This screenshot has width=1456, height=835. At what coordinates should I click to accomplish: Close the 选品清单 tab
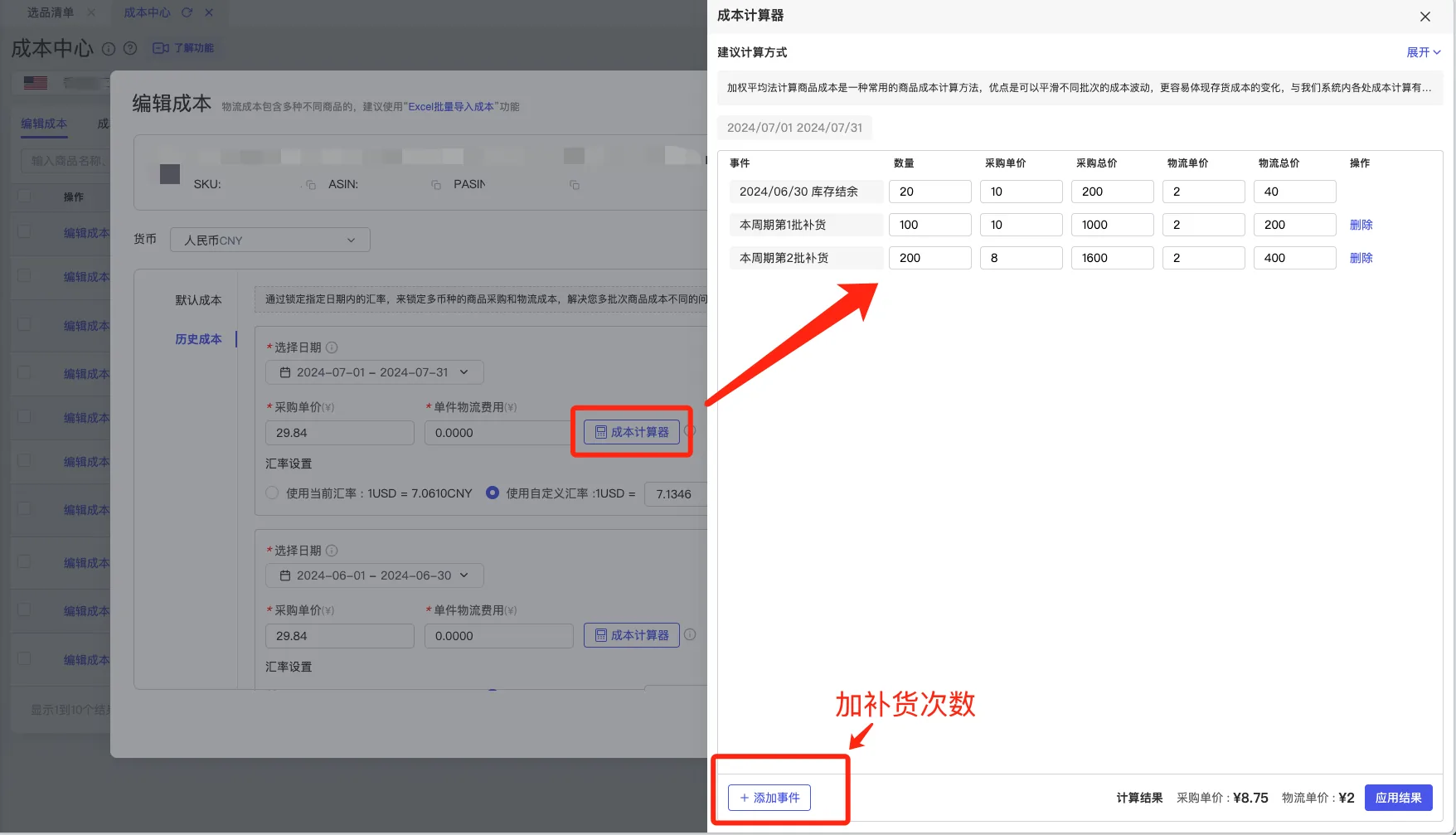[x=91, y=12]
